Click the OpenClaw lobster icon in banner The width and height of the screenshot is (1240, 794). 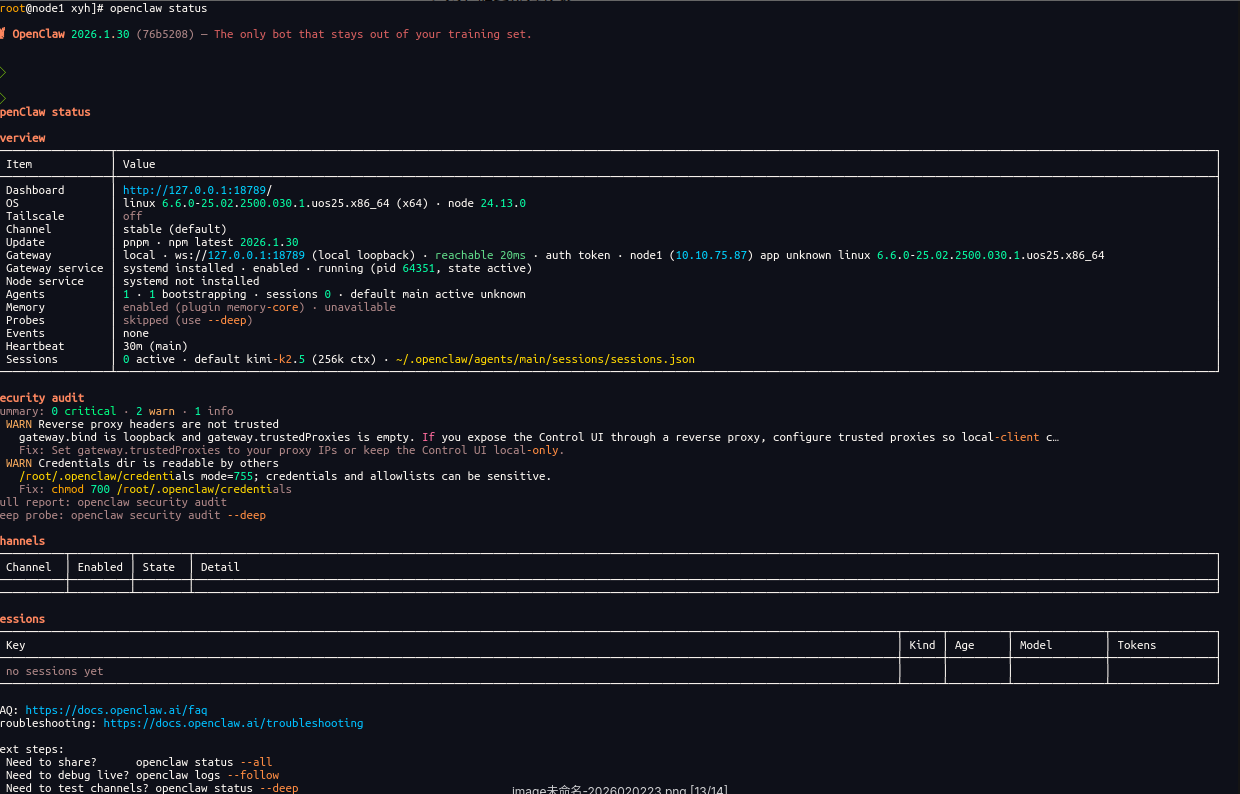point(3,34)
